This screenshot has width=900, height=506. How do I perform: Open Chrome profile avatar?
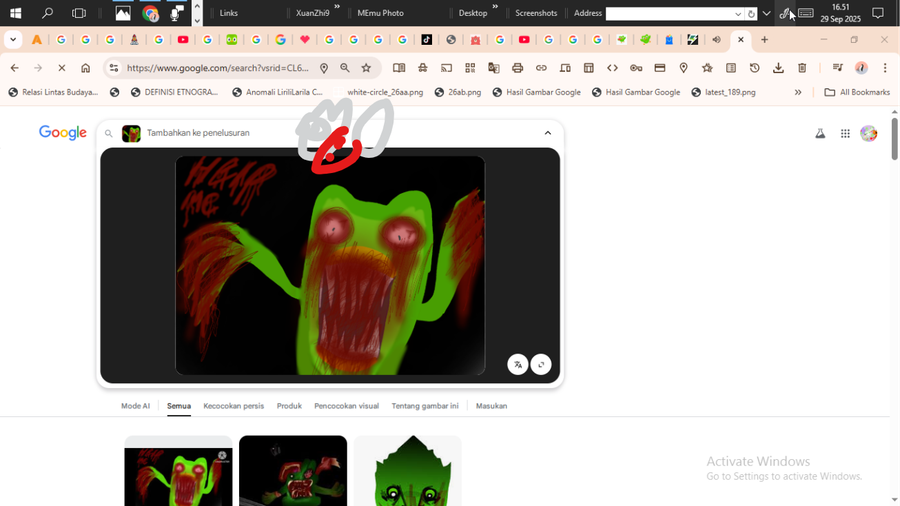[x=862, y=68]
